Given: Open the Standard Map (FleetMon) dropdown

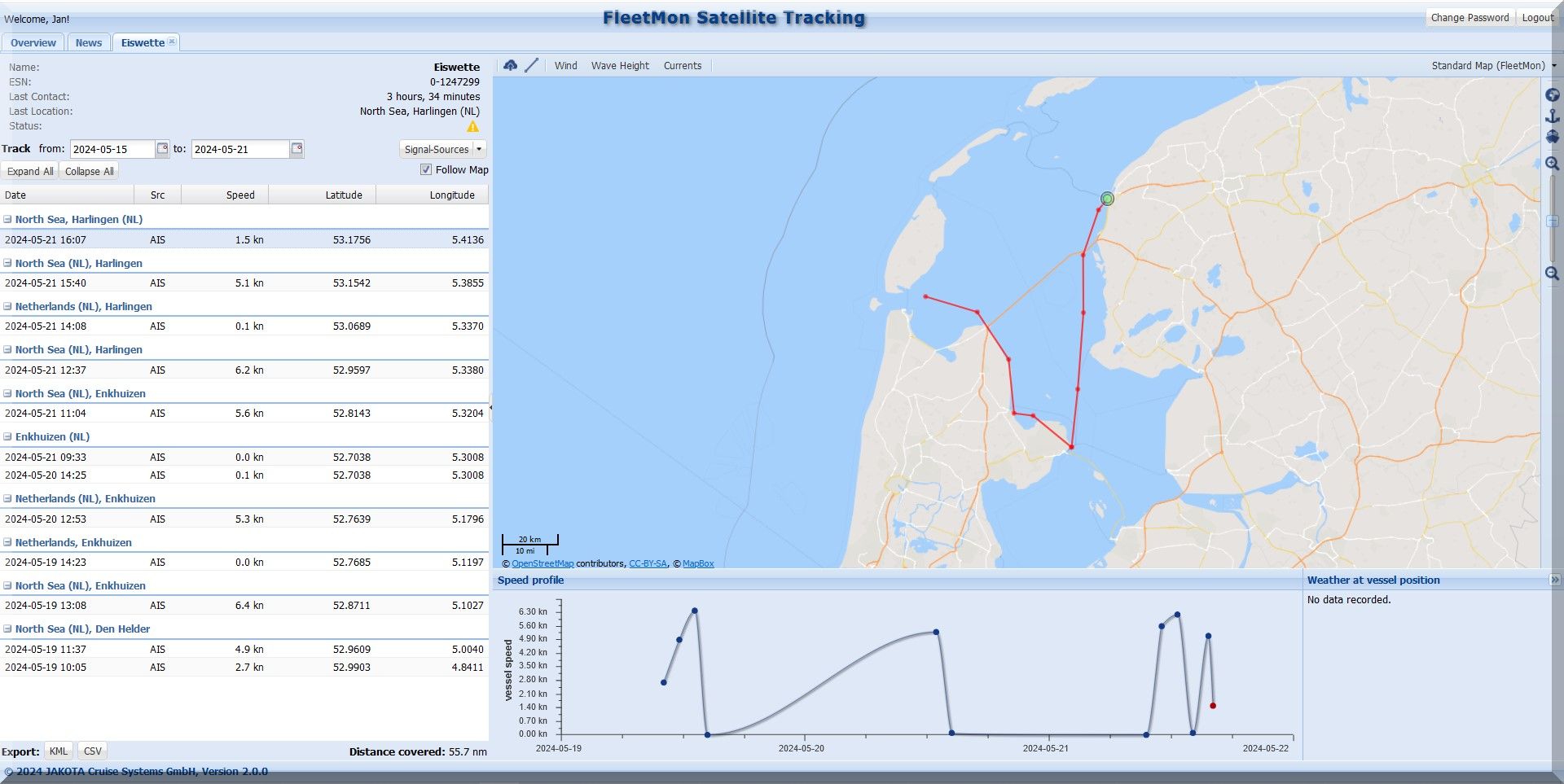Looking at the screenshot, I should pos(1493,66).
